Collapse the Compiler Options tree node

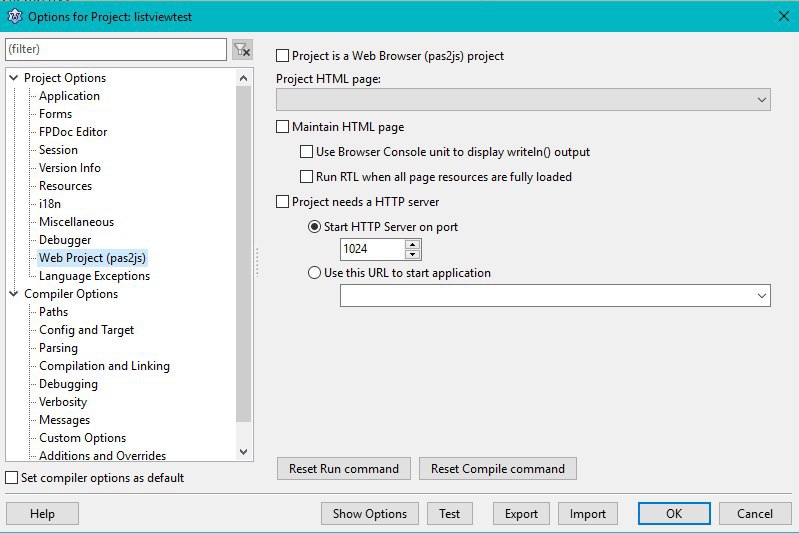(14, 294)
